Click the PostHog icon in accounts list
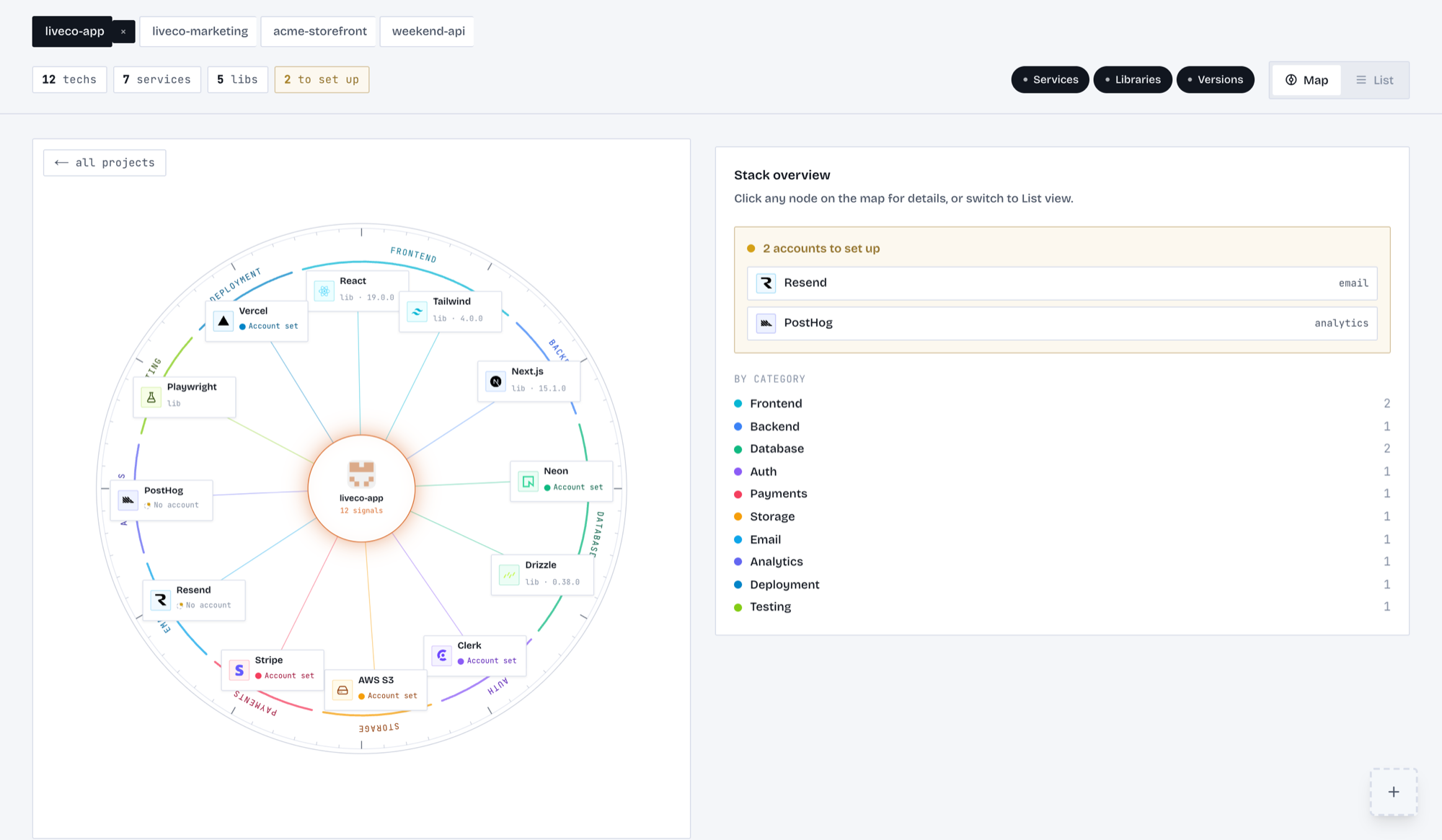The width and height of the screenshot is (1442, 840). pos(766,323)
